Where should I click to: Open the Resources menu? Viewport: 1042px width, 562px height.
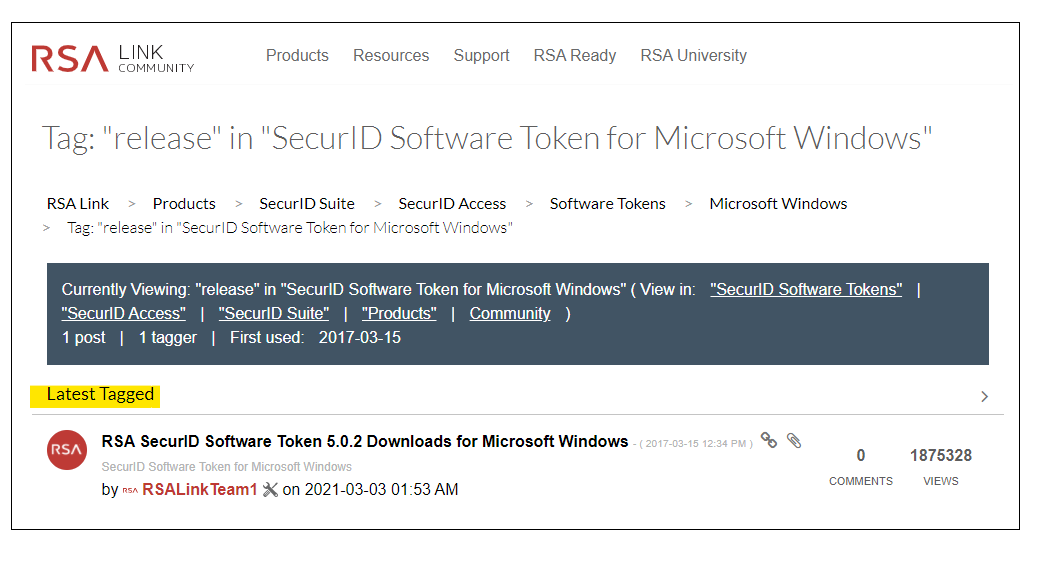tap(391, 55)
